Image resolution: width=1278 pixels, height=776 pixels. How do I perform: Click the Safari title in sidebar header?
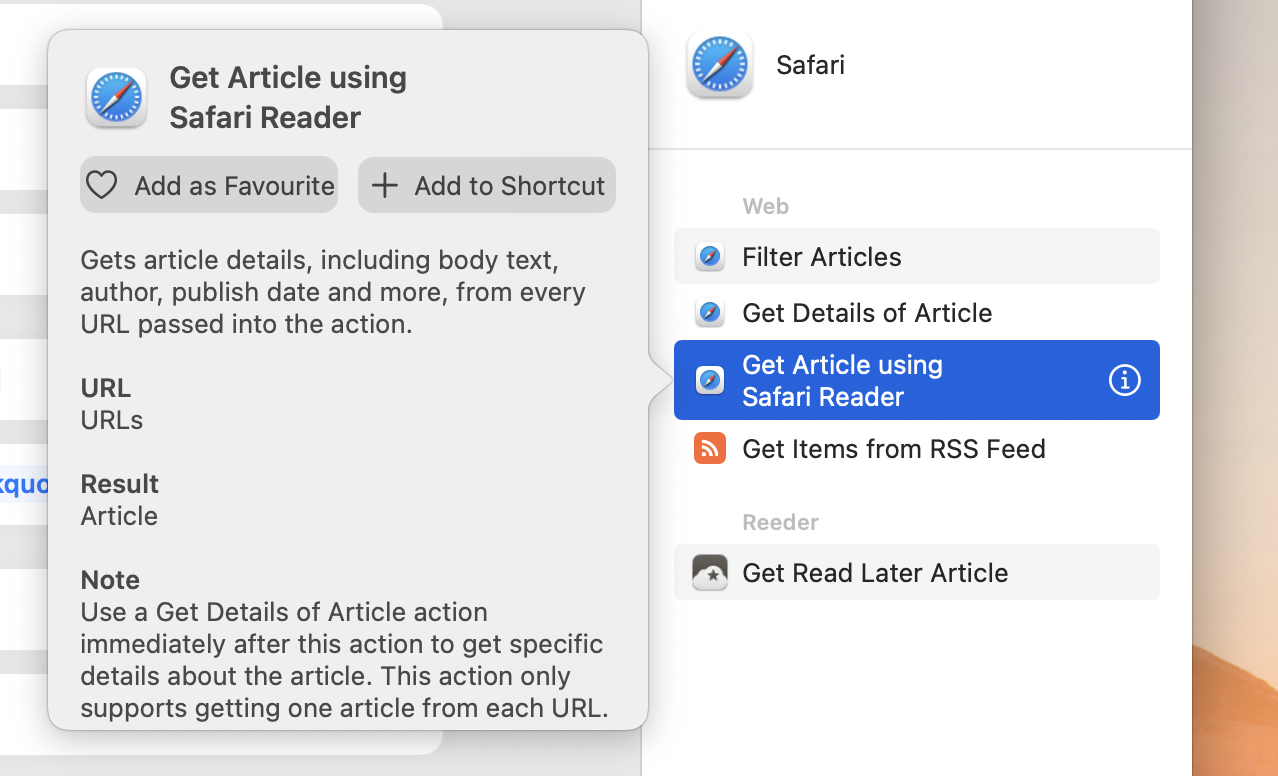810,65
